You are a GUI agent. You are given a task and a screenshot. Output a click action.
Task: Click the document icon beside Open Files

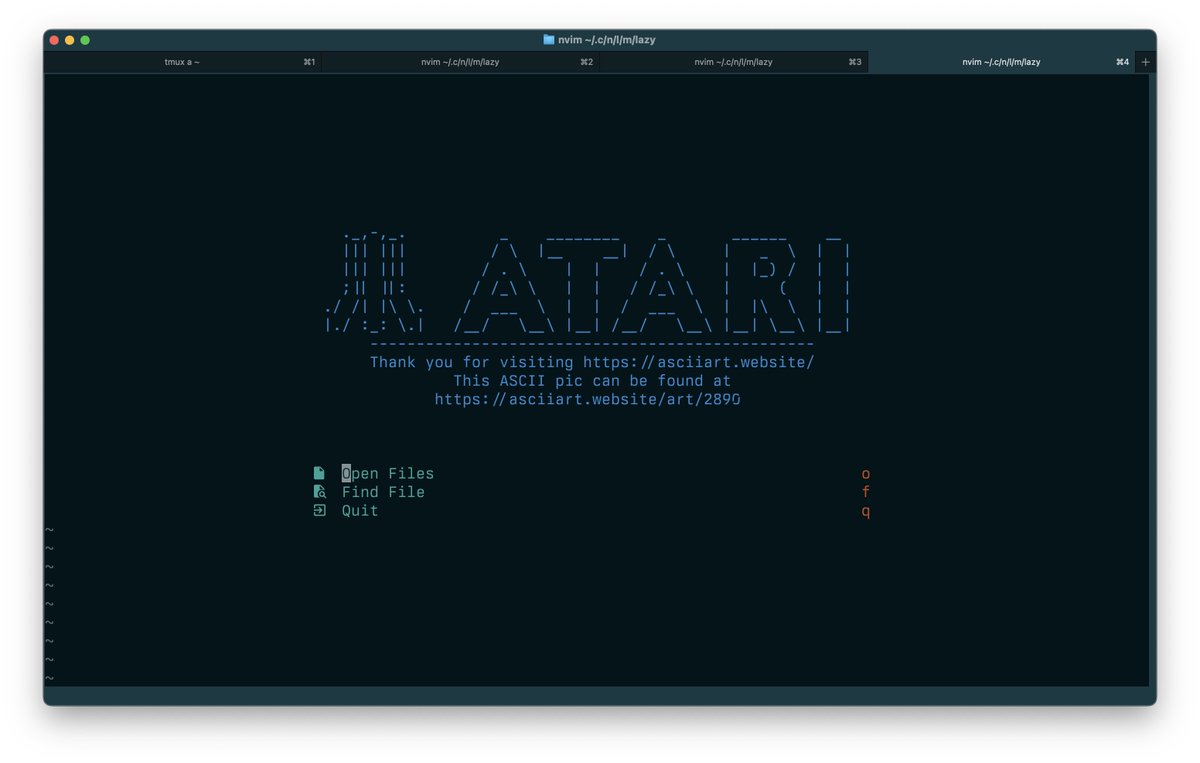[x=319, y=473]
